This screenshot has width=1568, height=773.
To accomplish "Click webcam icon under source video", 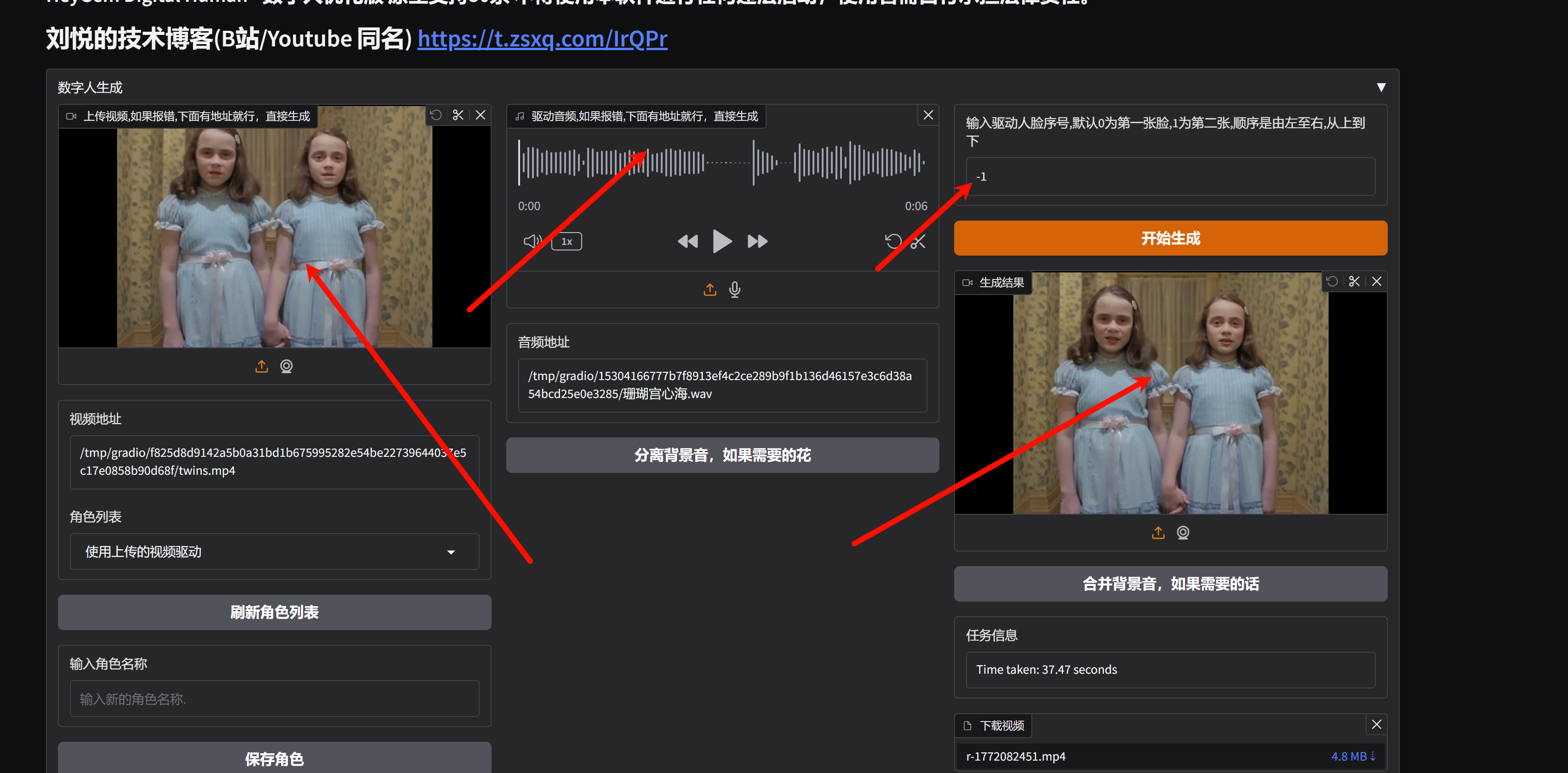I will click(x=286, y=366).
